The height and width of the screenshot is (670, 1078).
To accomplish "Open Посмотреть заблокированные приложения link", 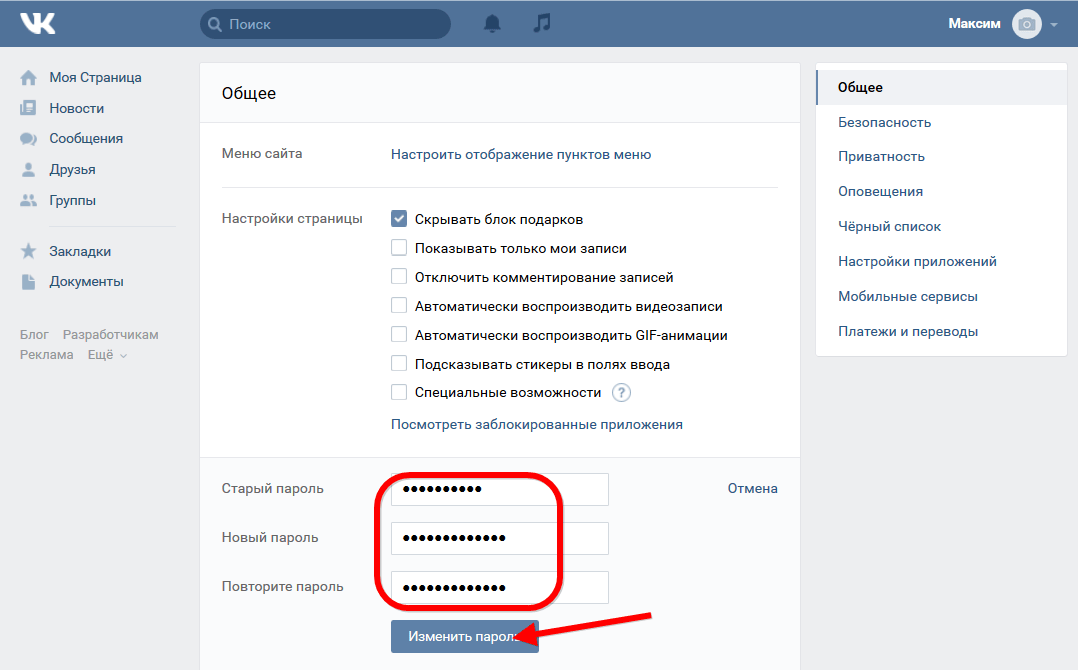I will tap(537, 425).
